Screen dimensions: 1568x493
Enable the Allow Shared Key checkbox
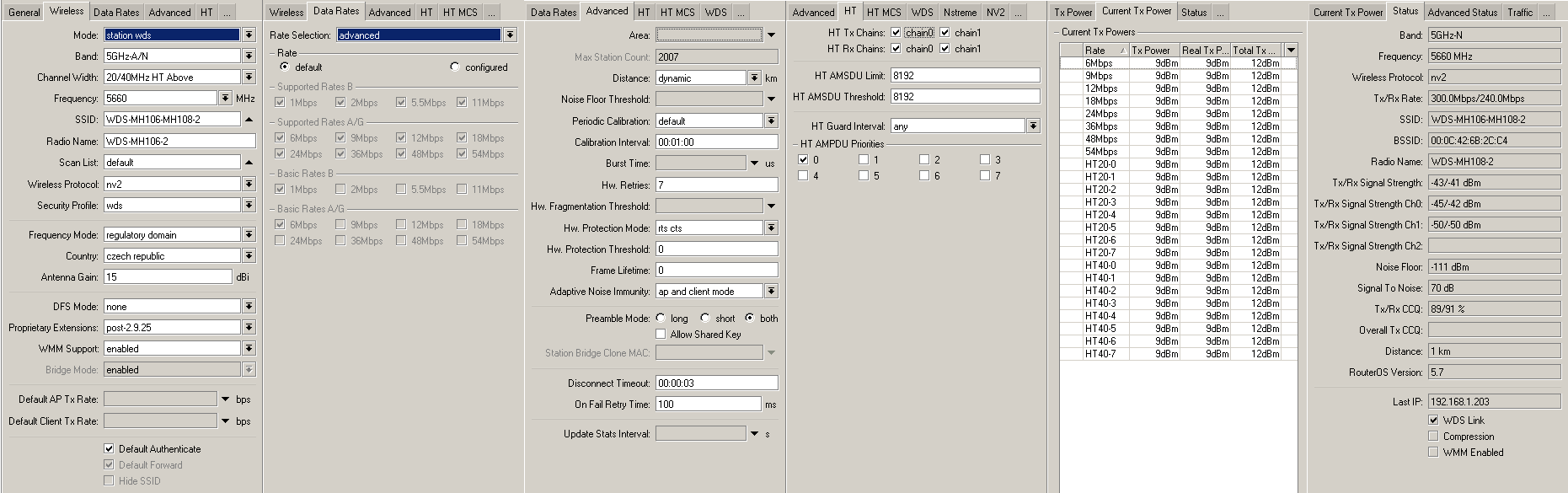(x=661, y=334)
